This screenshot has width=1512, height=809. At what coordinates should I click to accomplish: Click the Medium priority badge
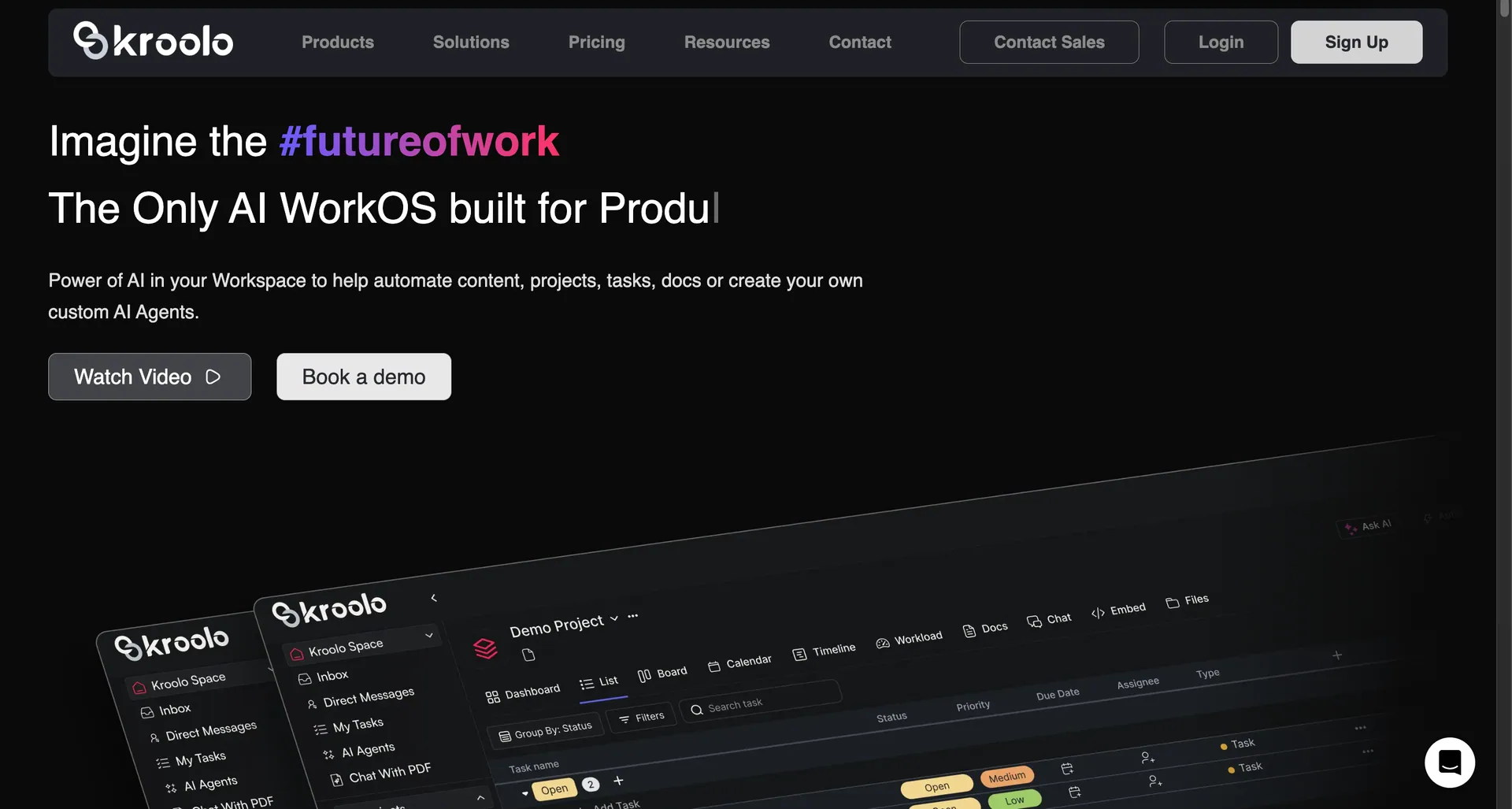click(x=1007, y=777)
